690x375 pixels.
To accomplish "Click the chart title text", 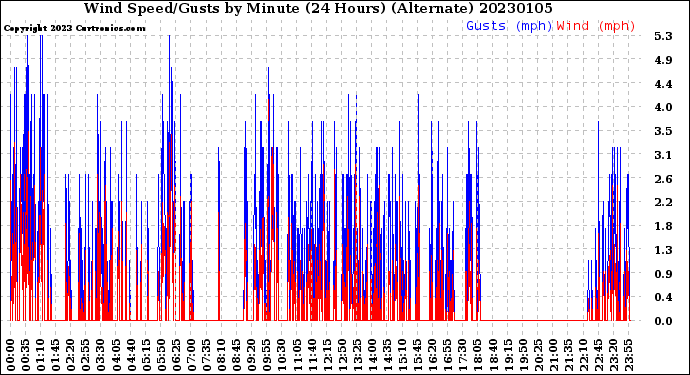I will pos(318,8).
